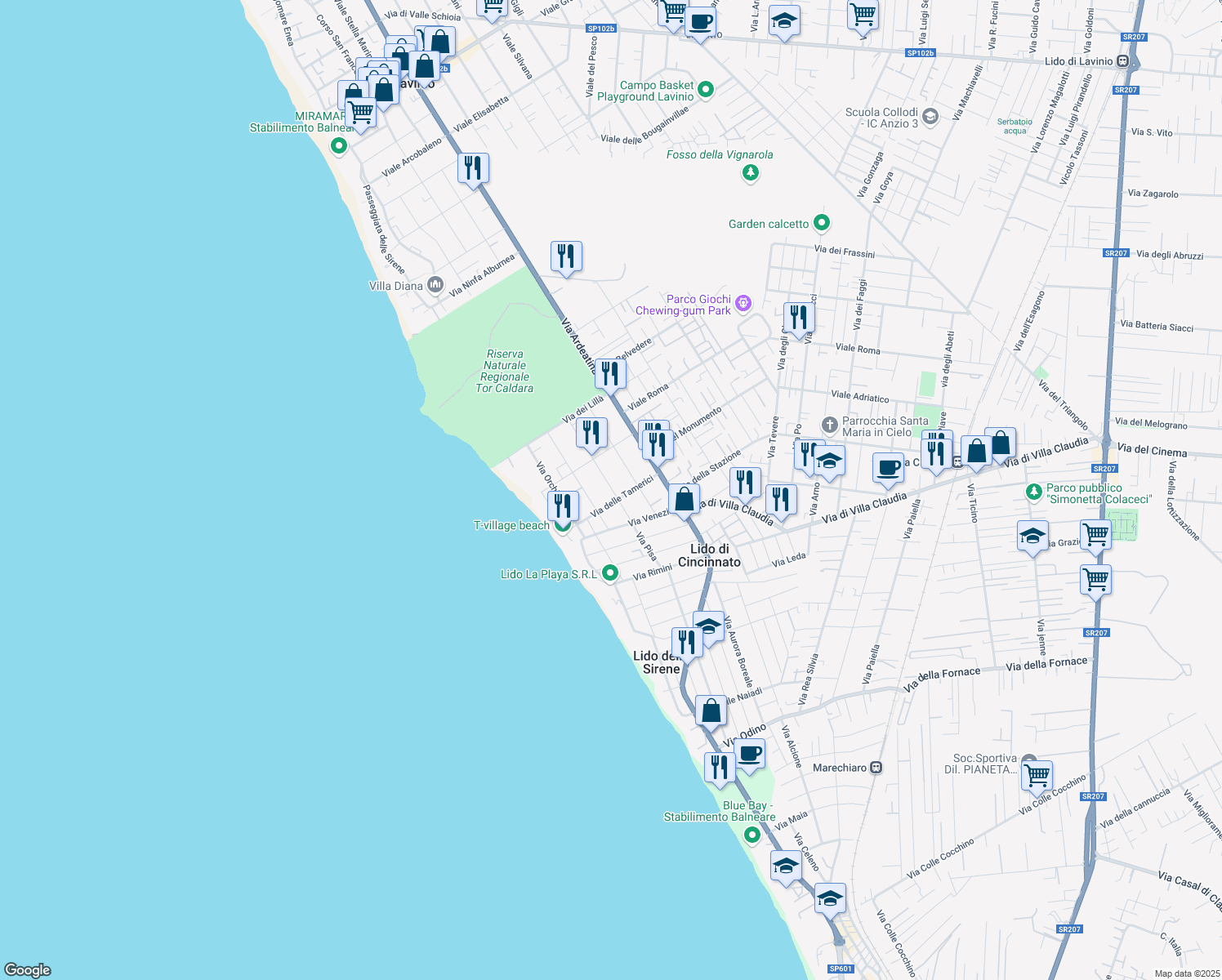The height and width of the screenshot is (980, 1222).
Task: Select Parco Giochi Chewing-gum Park pin
Action: click(743, 304)
